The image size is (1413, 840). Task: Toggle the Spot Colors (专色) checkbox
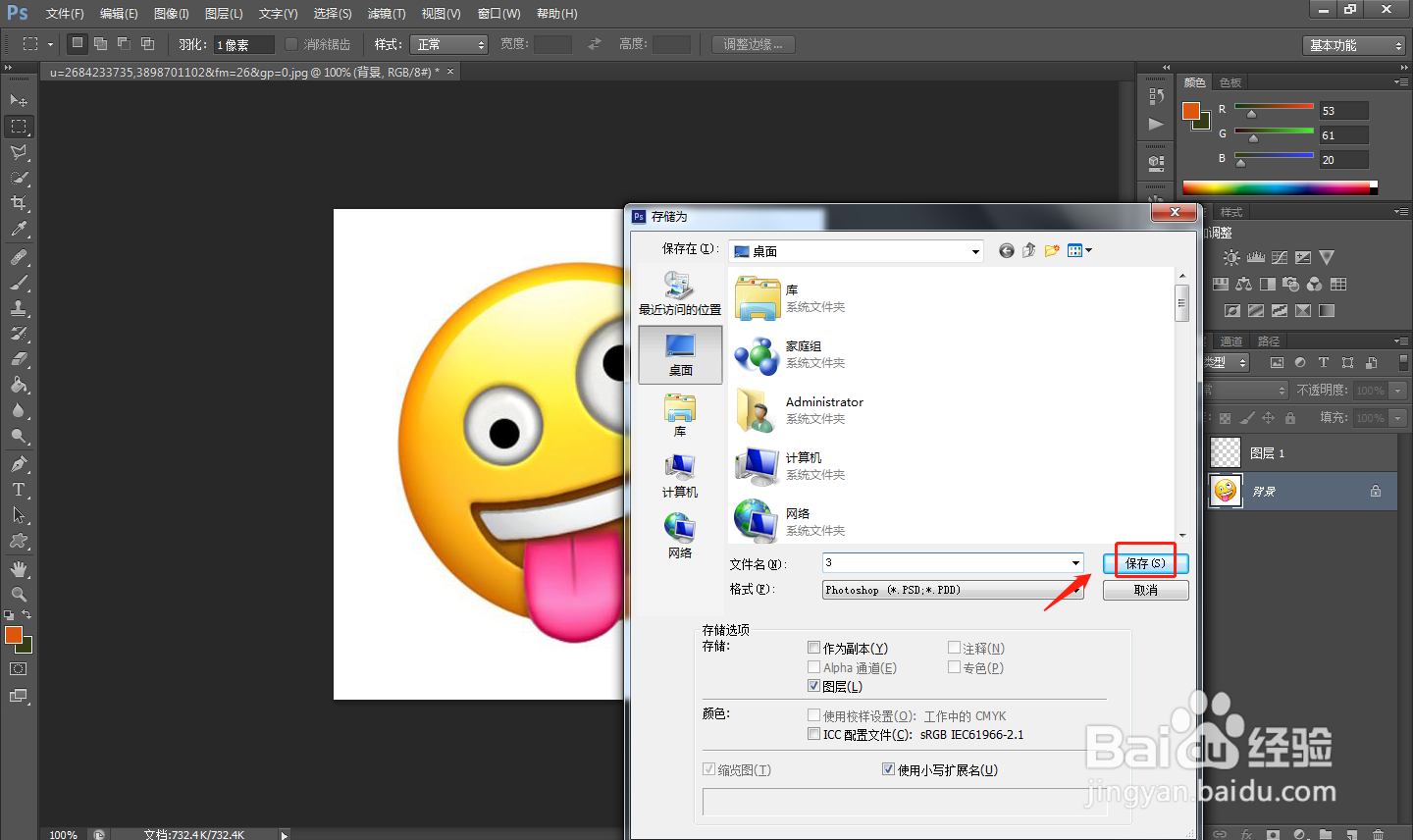[x=954, y=667]
